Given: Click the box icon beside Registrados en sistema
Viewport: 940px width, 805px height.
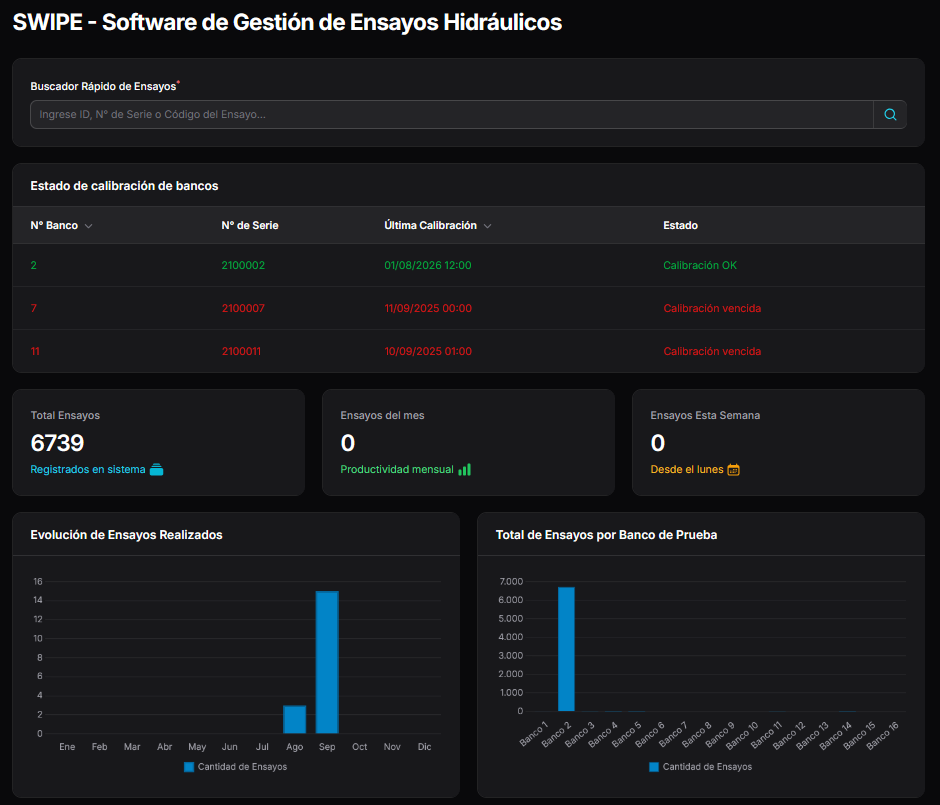Looking at the screenshot, I should 156,469.
